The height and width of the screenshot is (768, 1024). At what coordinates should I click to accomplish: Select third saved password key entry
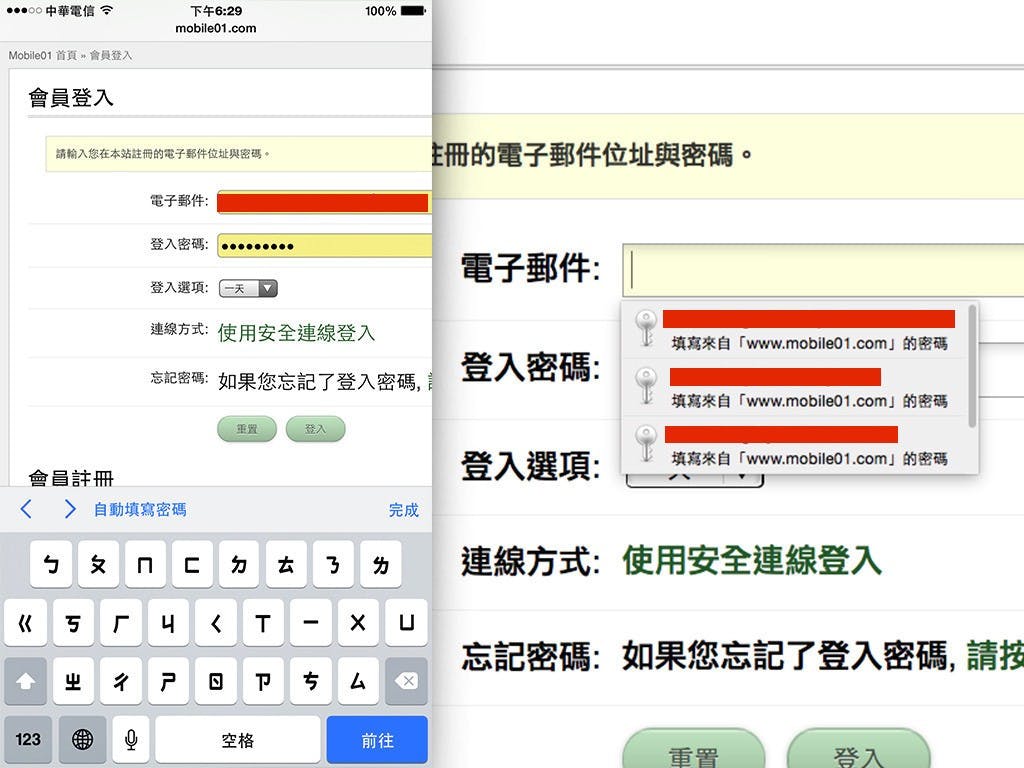[794, 445]
